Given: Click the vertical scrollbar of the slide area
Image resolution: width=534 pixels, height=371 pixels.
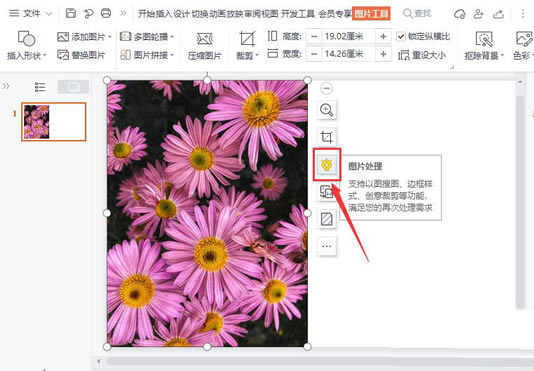Looking at the screenshot, I should point(519,203).
